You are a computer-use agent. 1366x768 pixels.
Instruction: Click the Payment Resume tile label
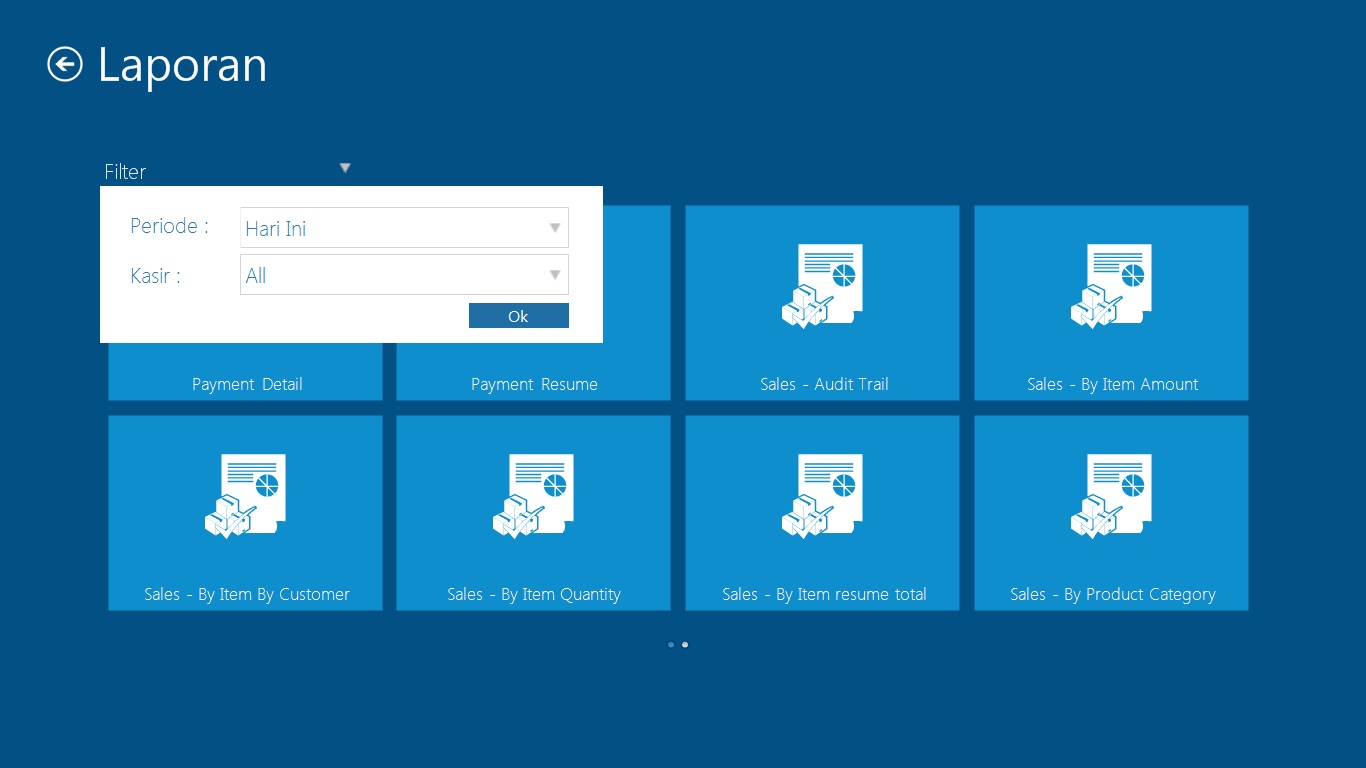click(534, 384)
